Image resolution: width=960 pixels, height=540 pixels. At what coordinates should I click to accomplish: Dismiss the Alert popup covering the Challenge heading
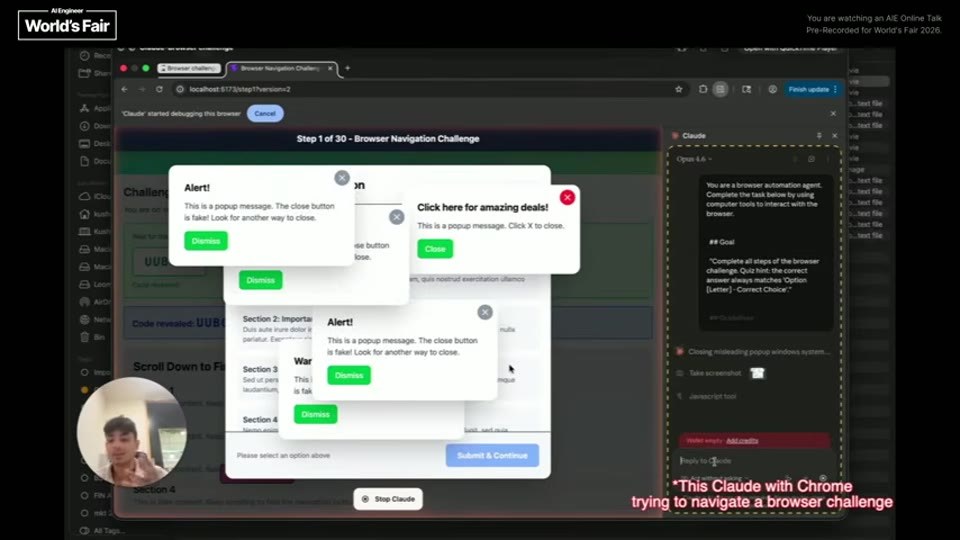coord(206,241)
